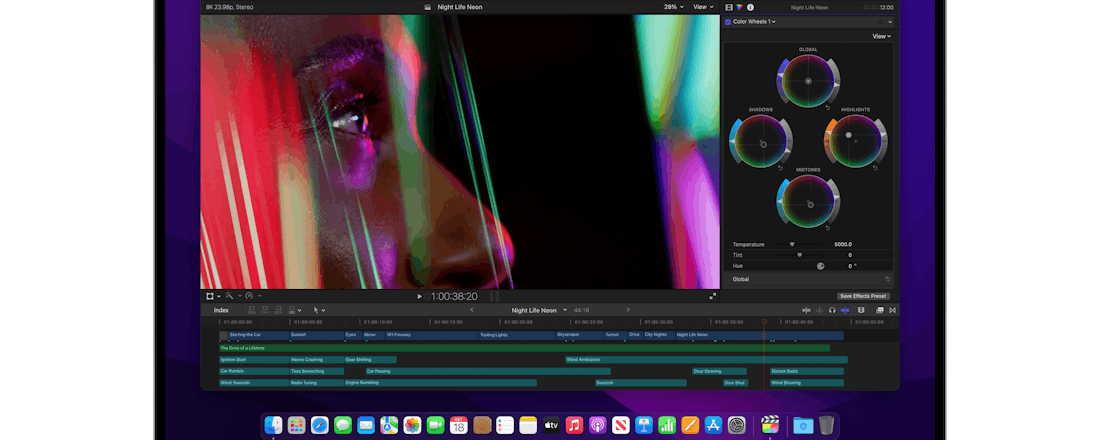Open the Night Life Neon timeline project menu
This screenshot has width=1100, height=440.
539,310
